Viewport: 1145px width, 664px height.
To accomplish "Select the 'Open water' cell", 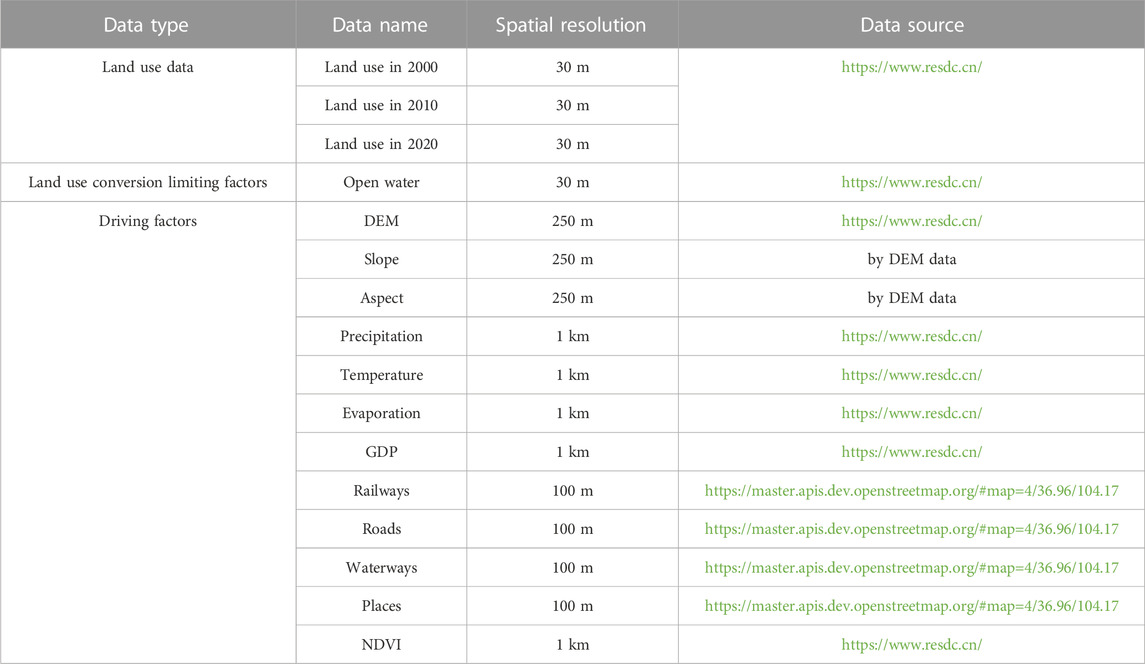I will pyautogui.click(x=381, y=183).
